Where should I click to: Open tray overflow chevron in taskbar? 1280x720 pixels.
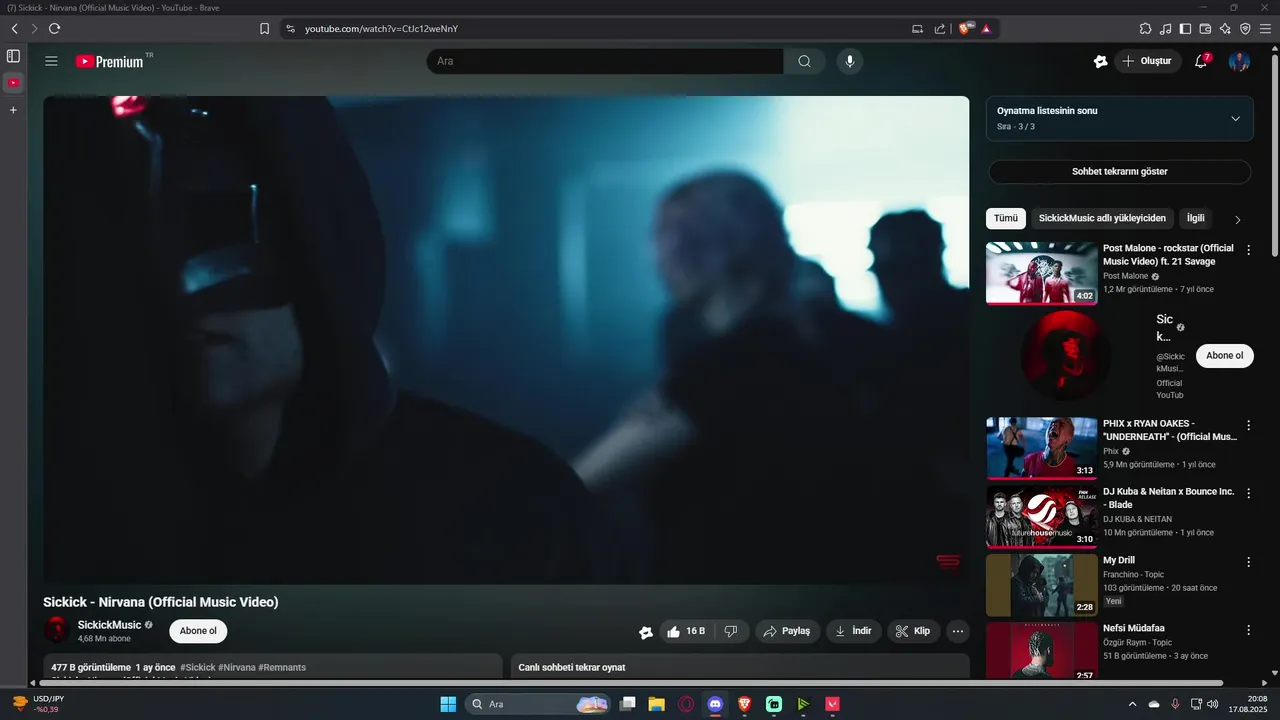tap(1132, 704)
